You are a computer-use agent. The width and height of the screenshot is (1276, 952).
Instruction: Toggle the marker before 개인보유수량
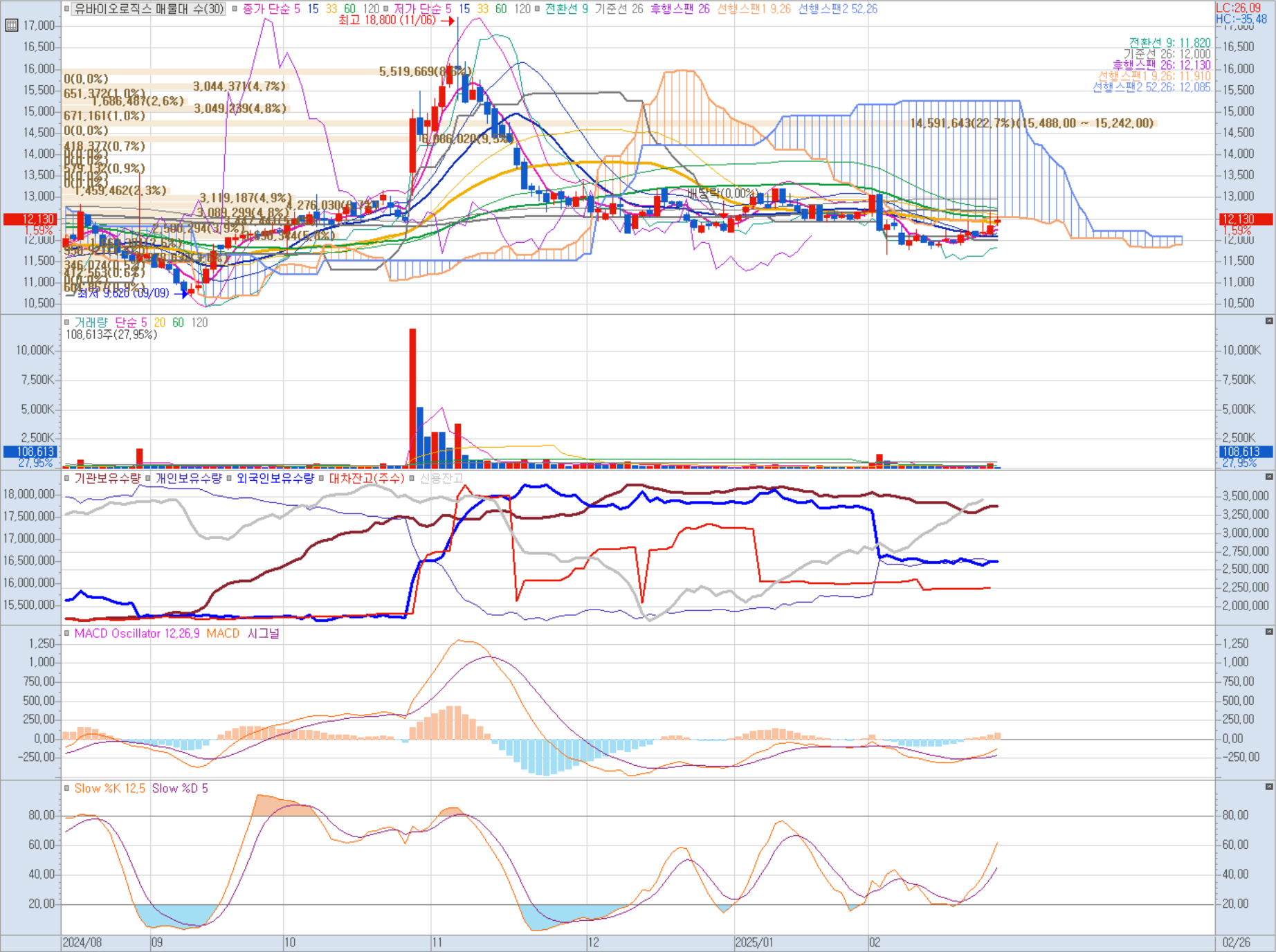(x=148, y=478)
